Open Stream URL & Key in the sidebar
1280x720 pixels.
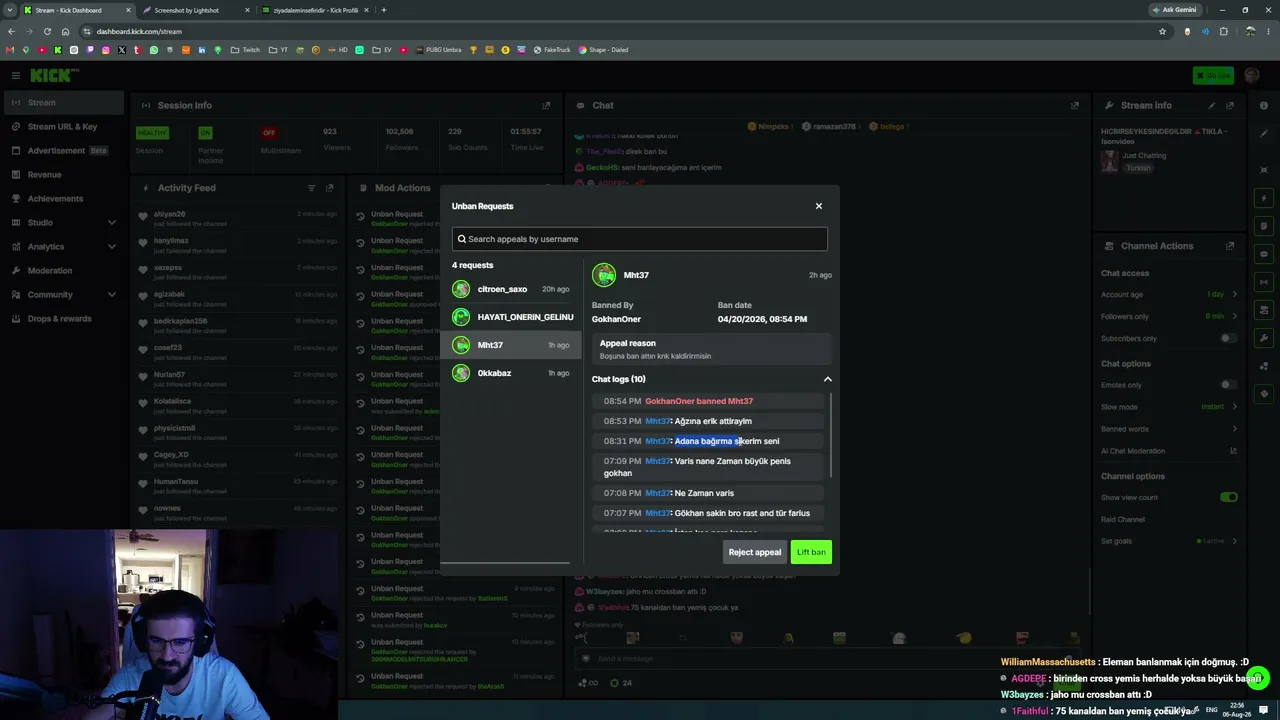[62, 127]
